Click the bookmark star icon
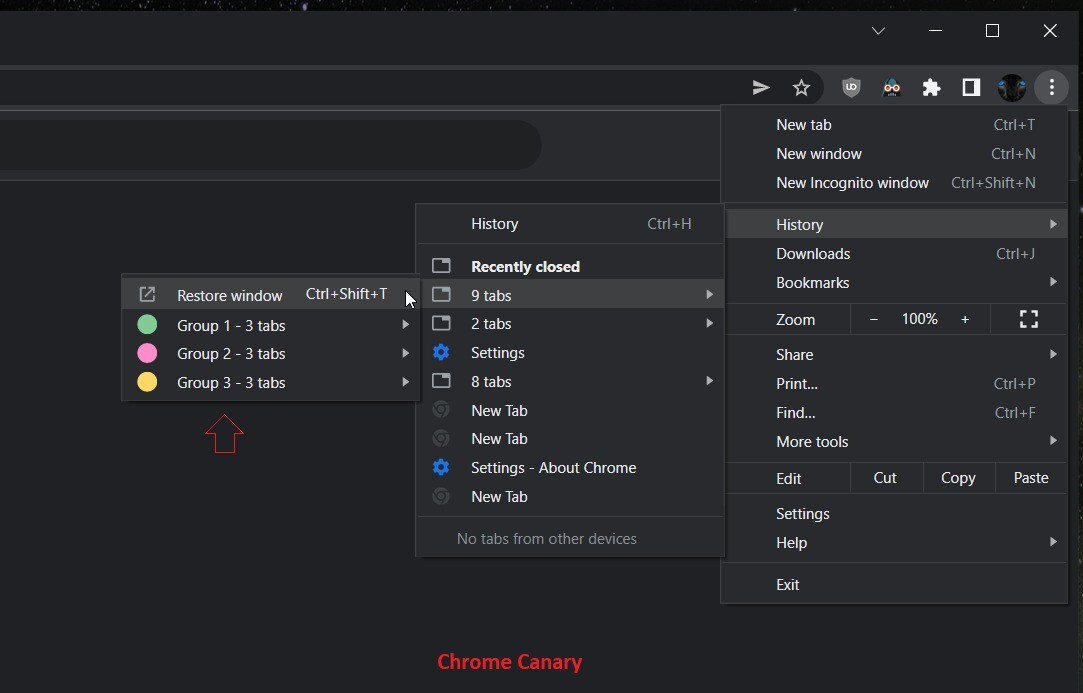1083x693 pixels. point(801,88)
